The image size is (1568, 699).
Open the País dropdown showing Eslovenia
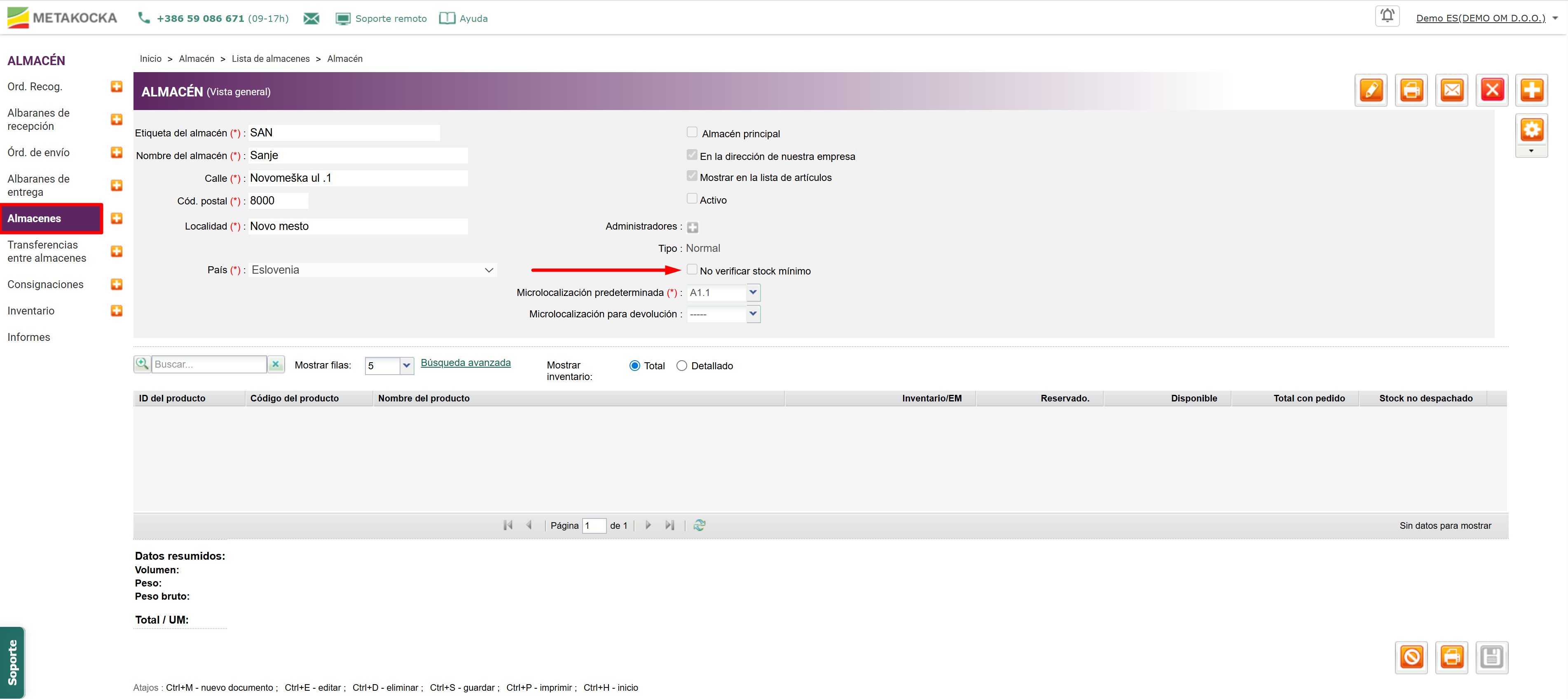coord(372,270)
